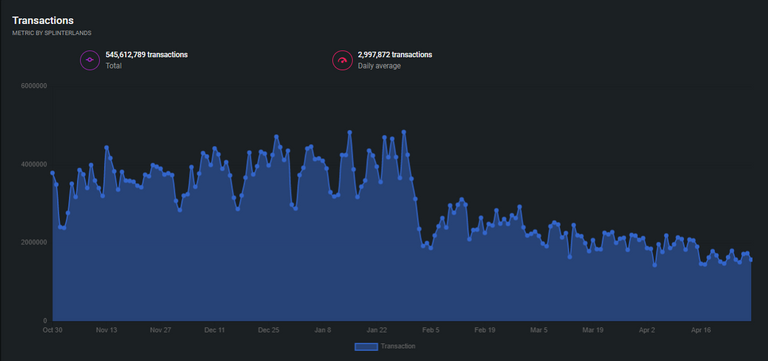Toggle the Transaction legend swatch
The width and height of the screenshot is (768, 361).
click(366, 347)
